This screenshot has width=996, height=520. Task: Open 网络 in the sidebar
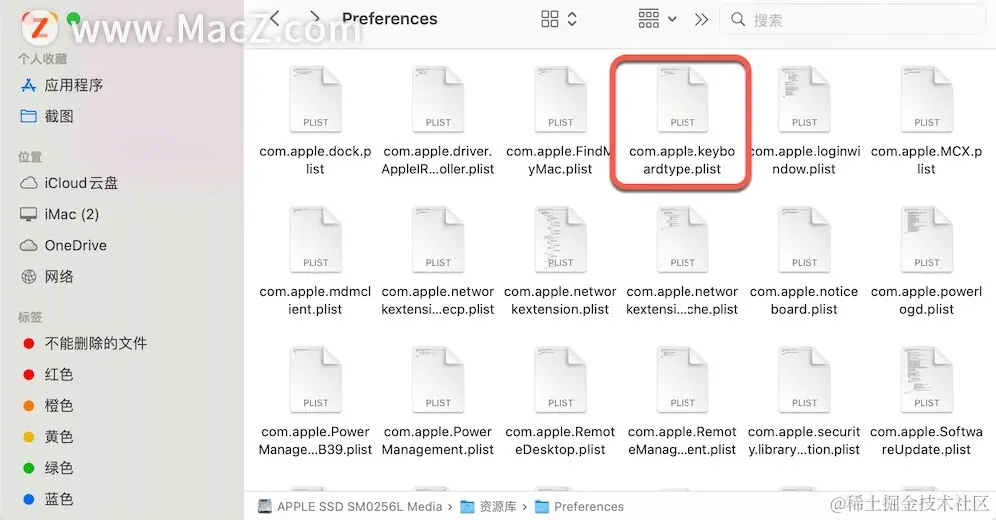pyautogui.click(x=48, y=276)
